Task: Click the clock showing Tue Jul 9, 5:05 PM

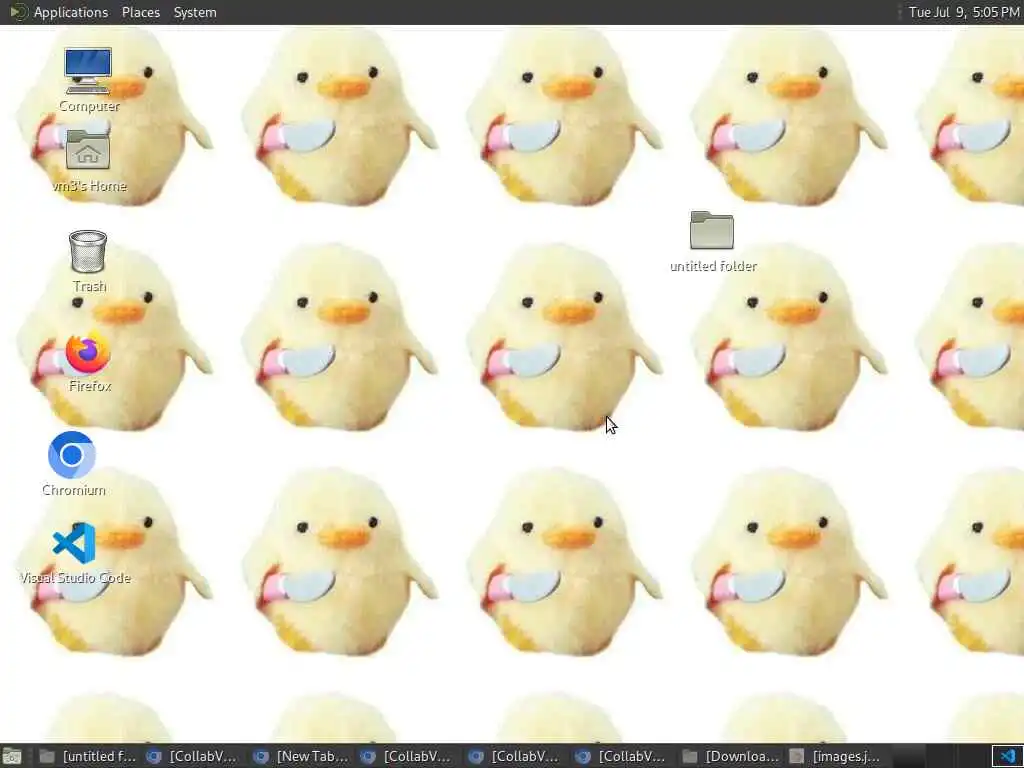Action: pos(964,12)
